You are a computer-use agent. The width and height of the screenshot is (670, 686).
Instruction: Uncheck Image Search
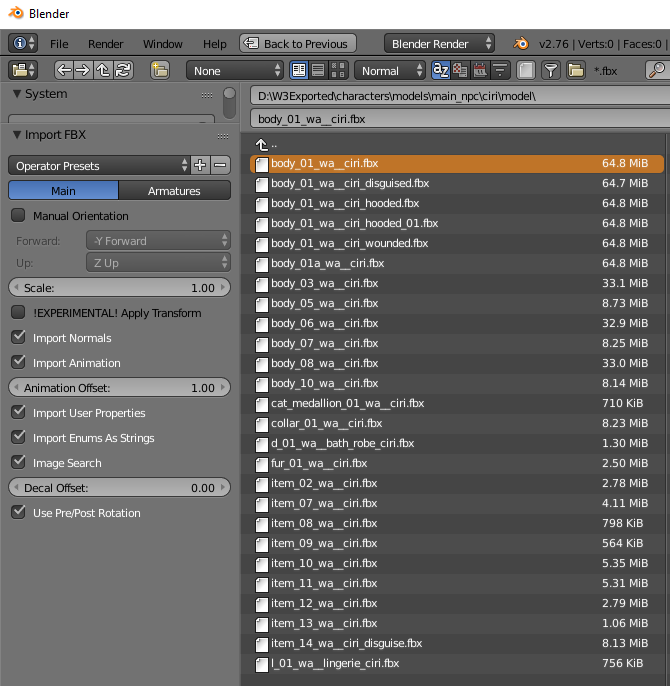pyautogui.click(x=18, y=462)
